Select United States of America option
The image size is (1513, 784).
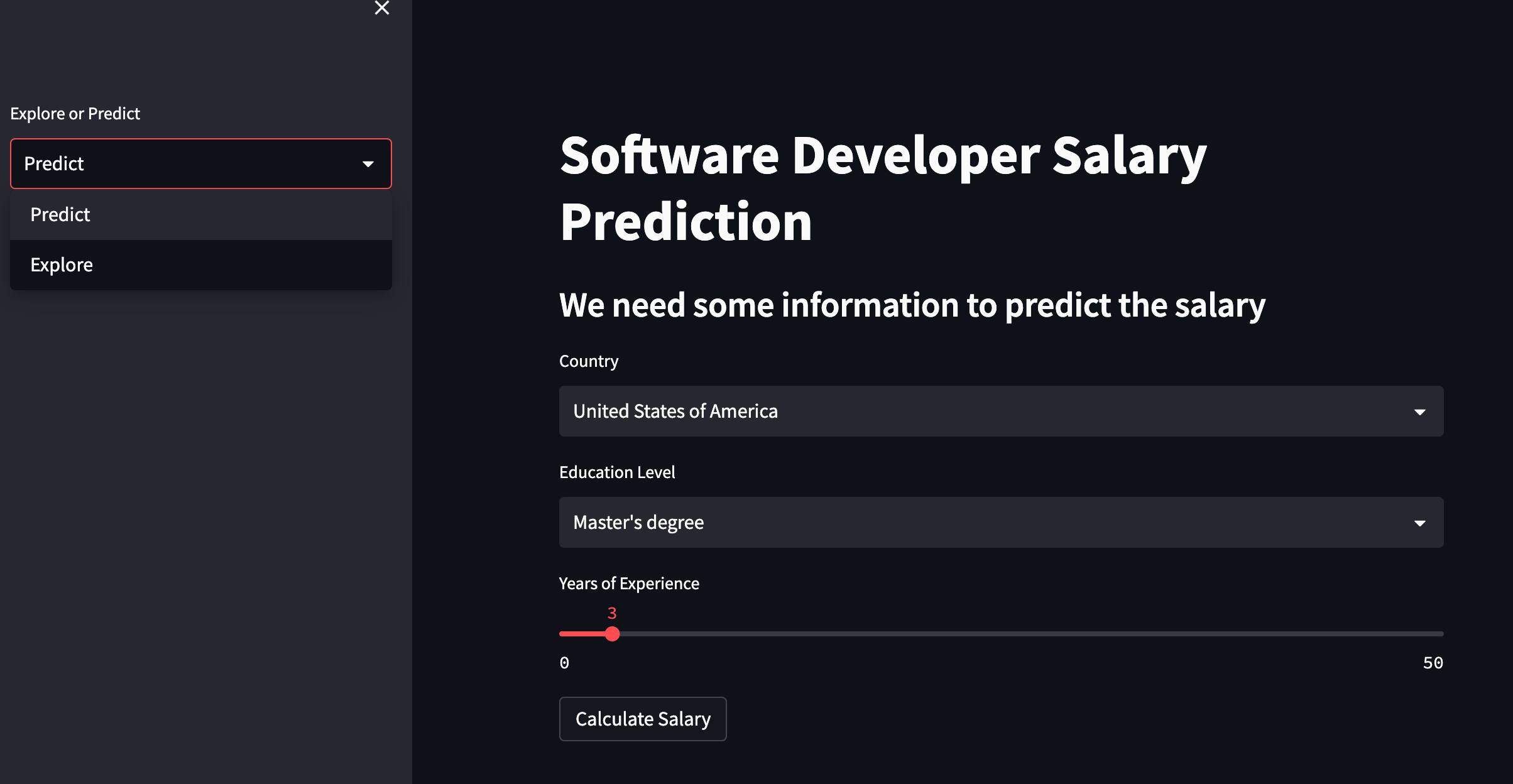tap(1000, 410)
